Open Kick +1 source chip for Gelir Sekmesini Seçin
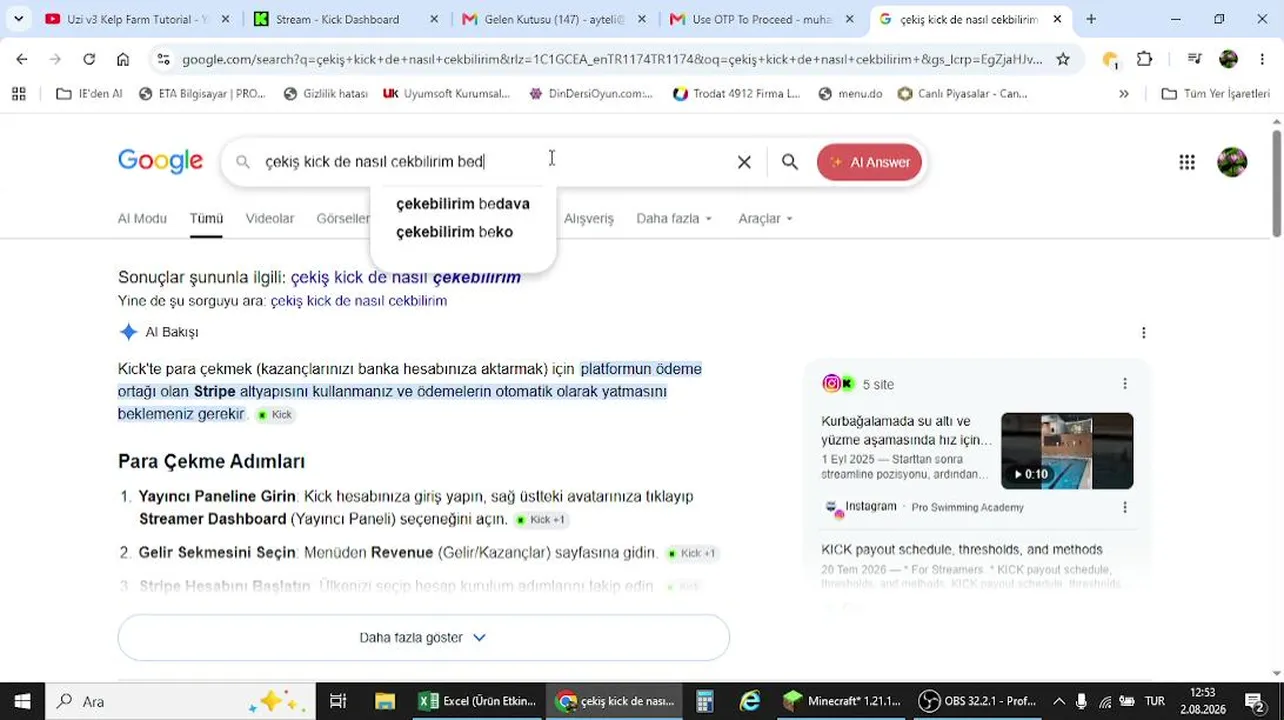 [692, 553]
